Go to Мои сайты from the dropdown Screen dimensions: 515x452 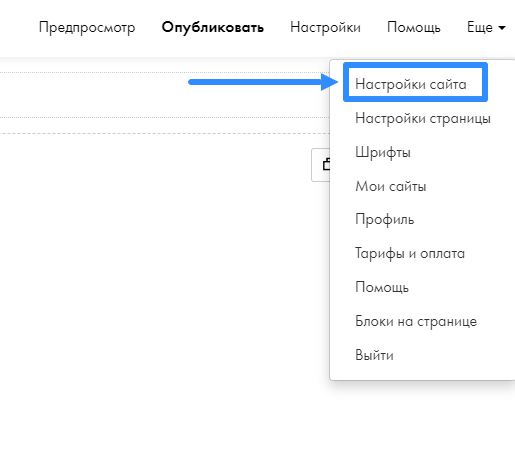[391, 186]
